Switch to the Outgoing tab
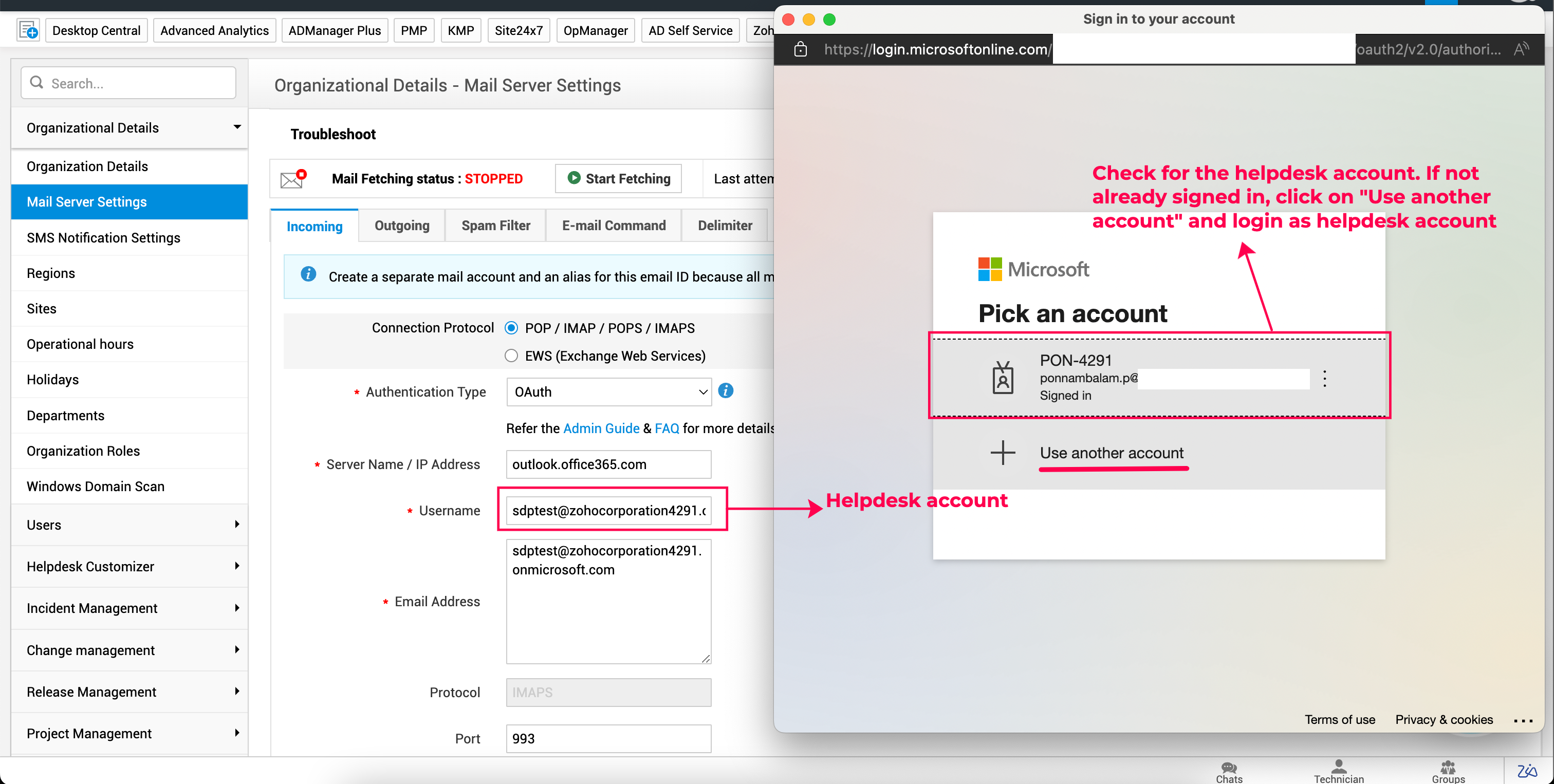This screenshot has width=1554, height=784. pyautogui.click(x=402, y=226)
